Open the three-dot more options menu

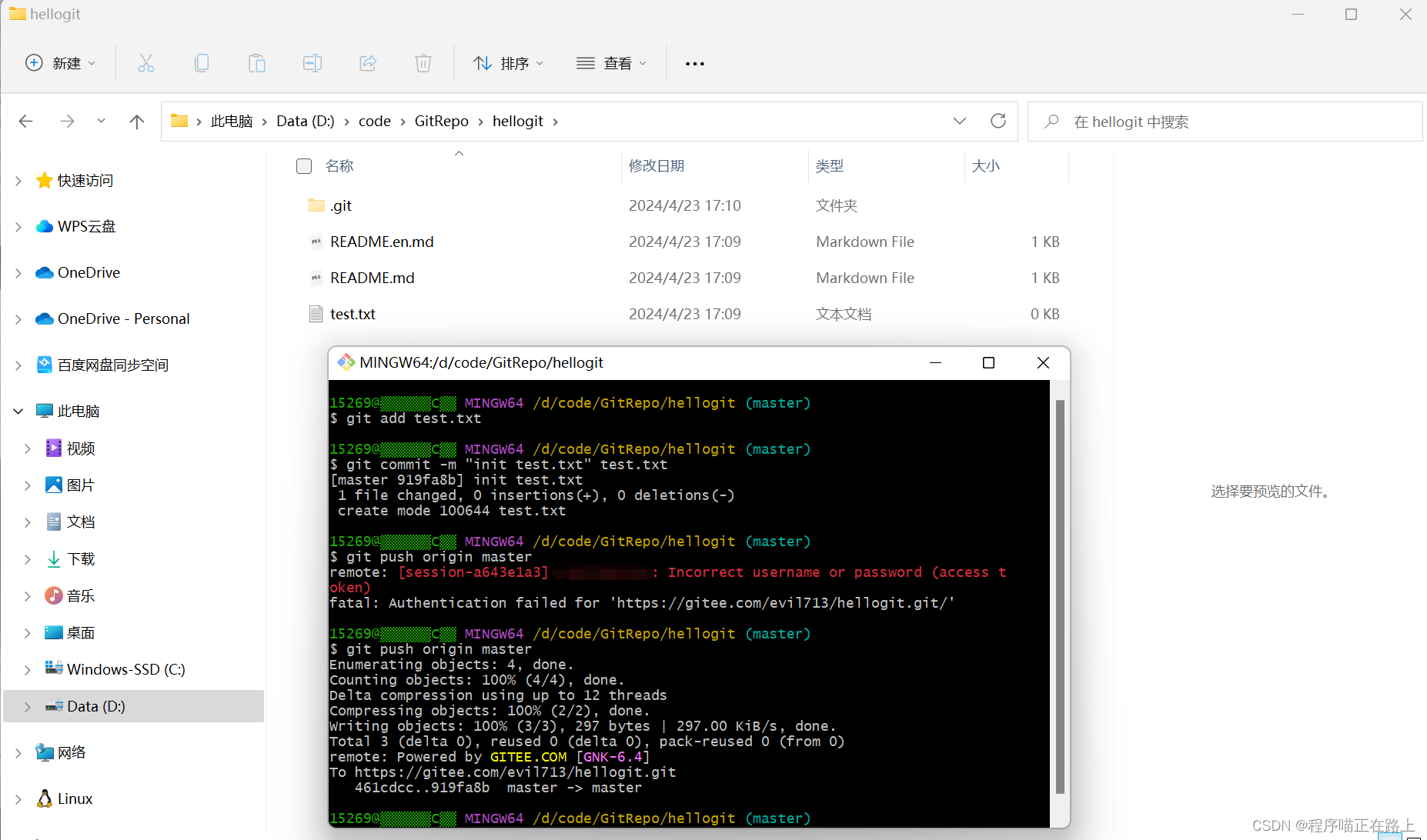695,64
